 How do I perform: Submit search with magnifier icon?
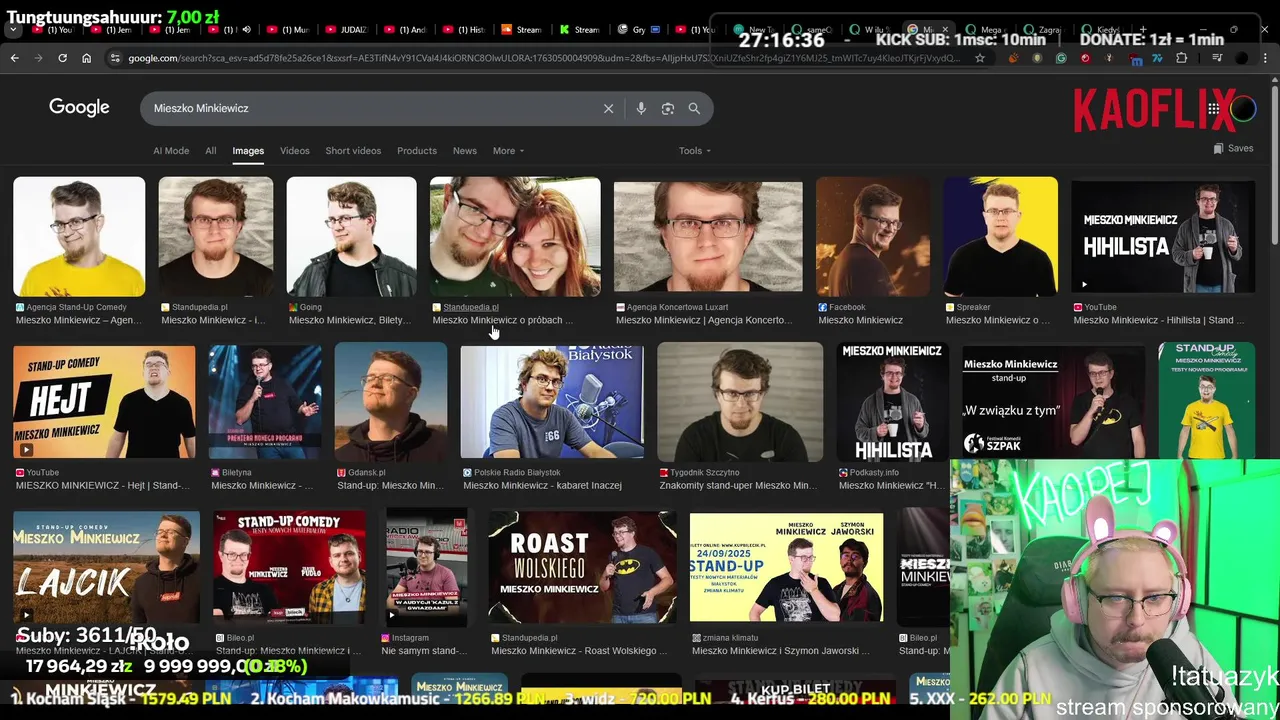point(694,108)
